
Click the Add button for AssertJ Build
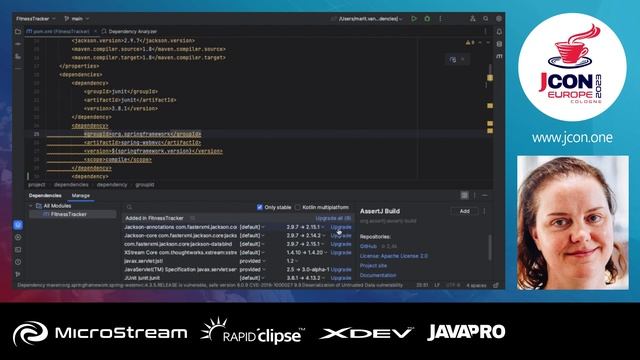(x=464, y=211)
